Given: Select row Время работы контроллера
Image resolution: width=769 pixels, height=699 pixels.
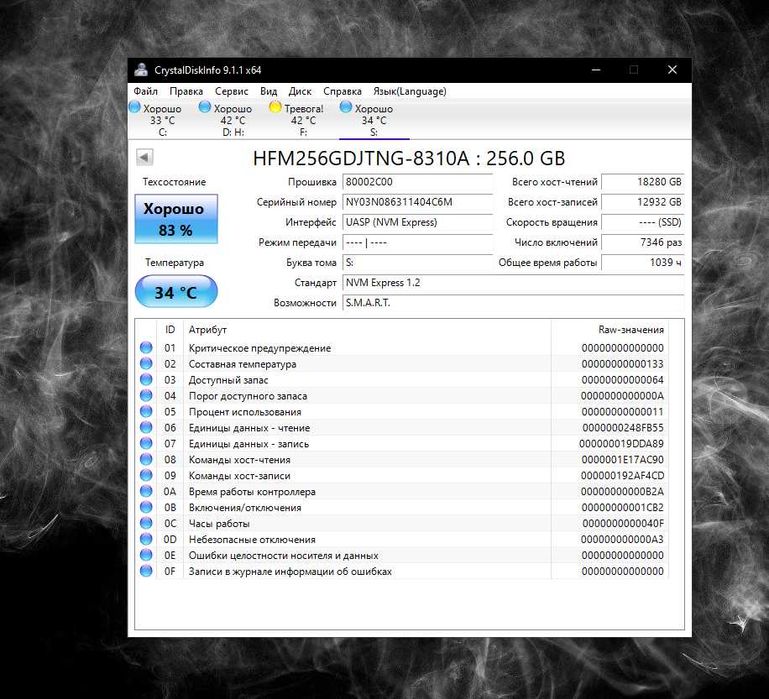Looking at the screenshot, I should (x=402, y=492).
